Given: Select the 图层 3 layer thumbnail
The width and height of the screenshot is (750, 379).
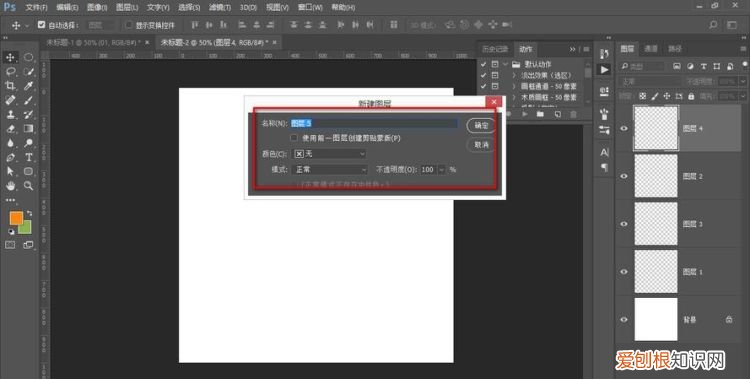Looking at the screenshot, I should [656, 224].
